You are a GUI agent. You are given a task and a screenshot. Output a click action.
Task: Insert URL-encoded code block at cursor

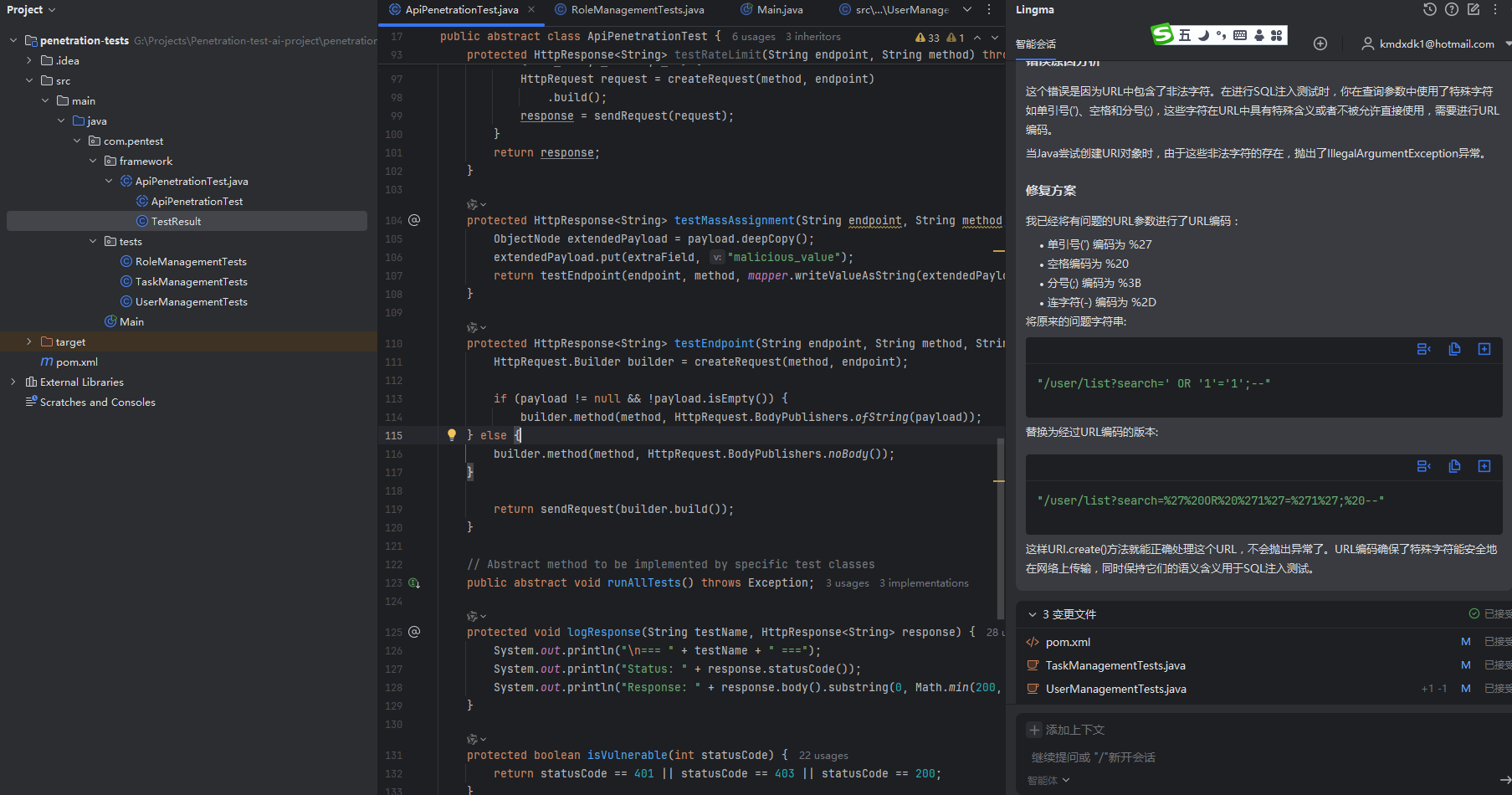pyautogui.click(x=1423, y=466)
